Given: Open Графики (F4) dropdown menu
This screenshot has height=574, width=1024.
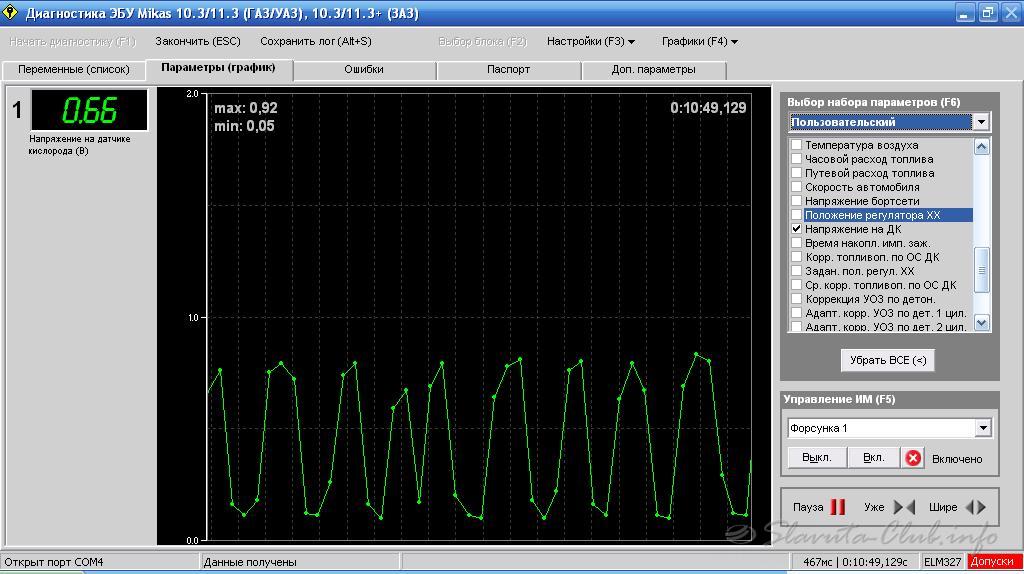Looking at the screenshot, I should (699, 41).
